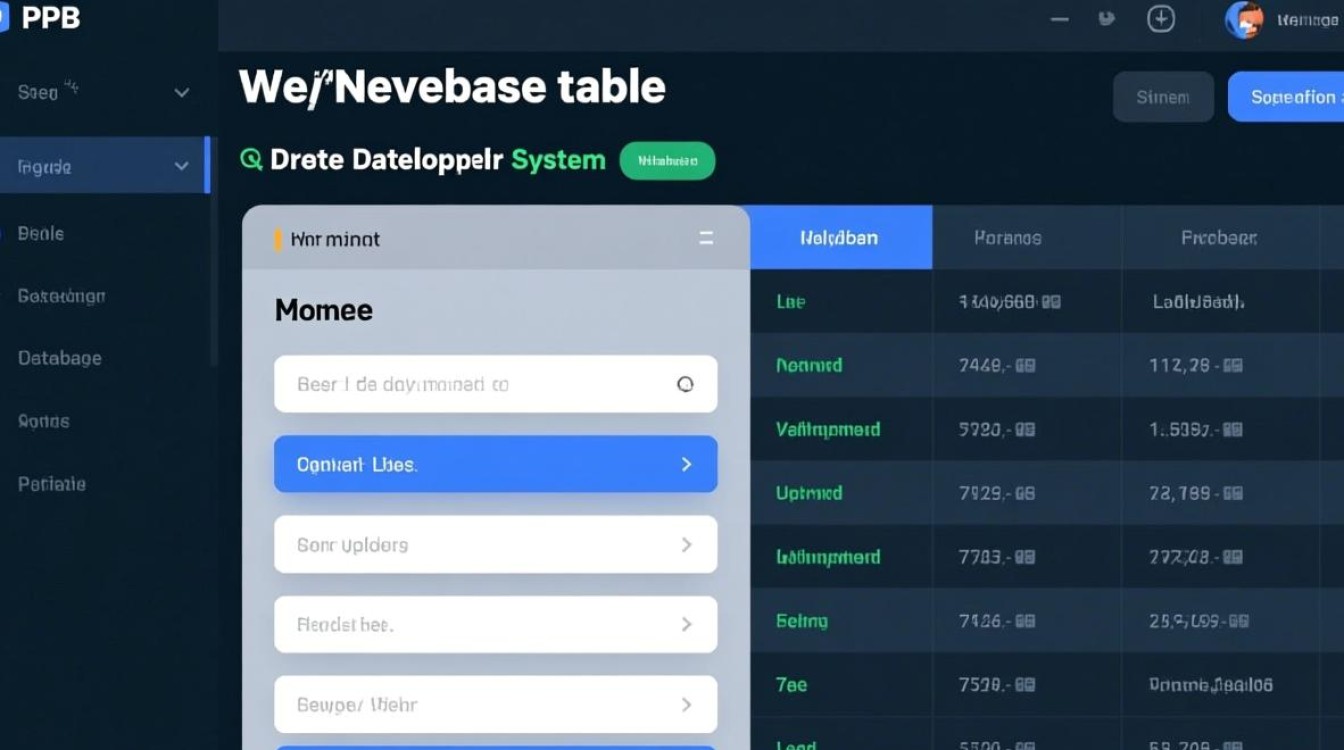
Task: Expand the highlighted Ingade sidebar chevron
Action: click(x=181, y=166)
